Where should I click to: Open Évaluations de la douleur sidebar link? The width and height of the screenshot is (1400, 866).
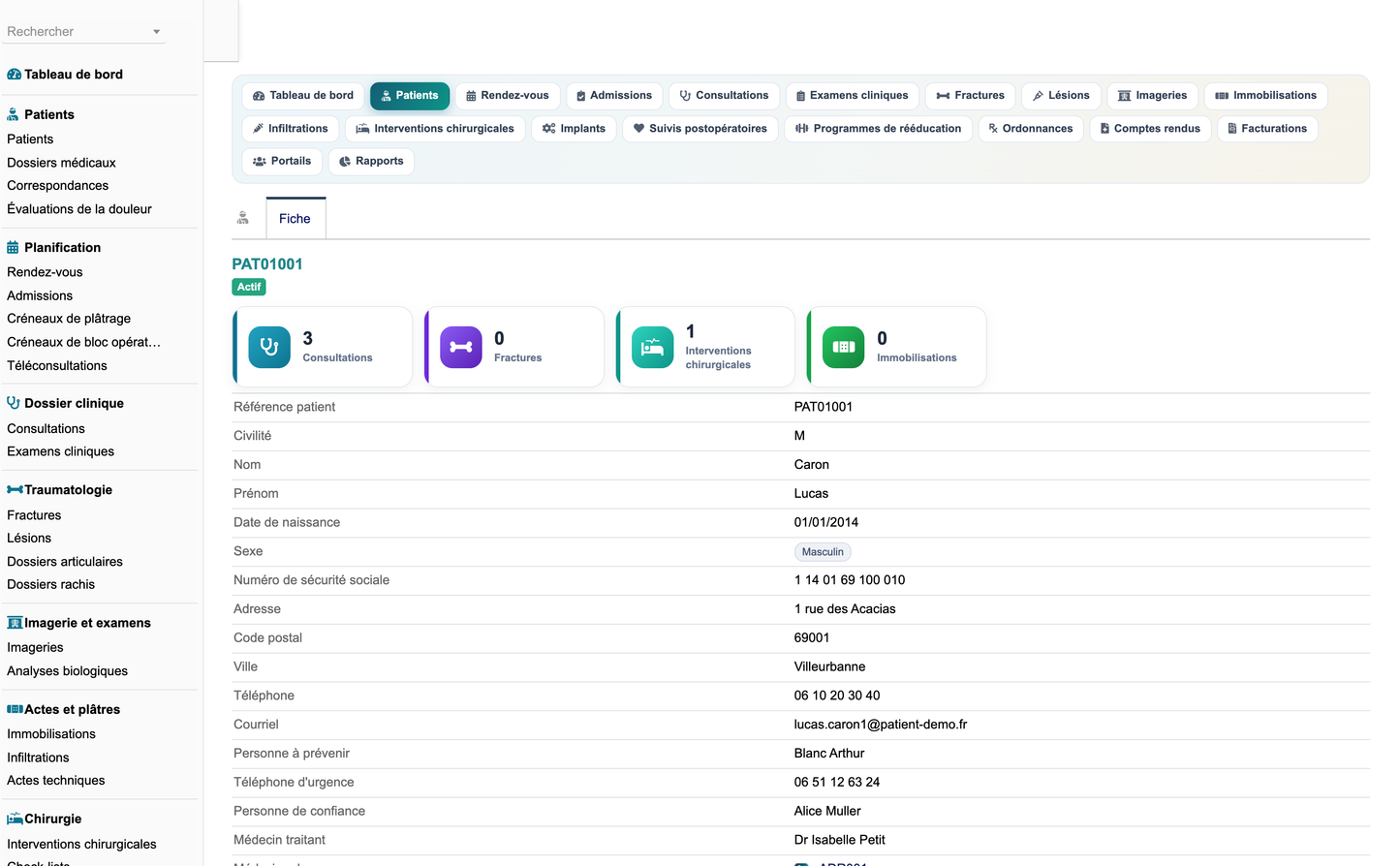[x=79, y=209]
